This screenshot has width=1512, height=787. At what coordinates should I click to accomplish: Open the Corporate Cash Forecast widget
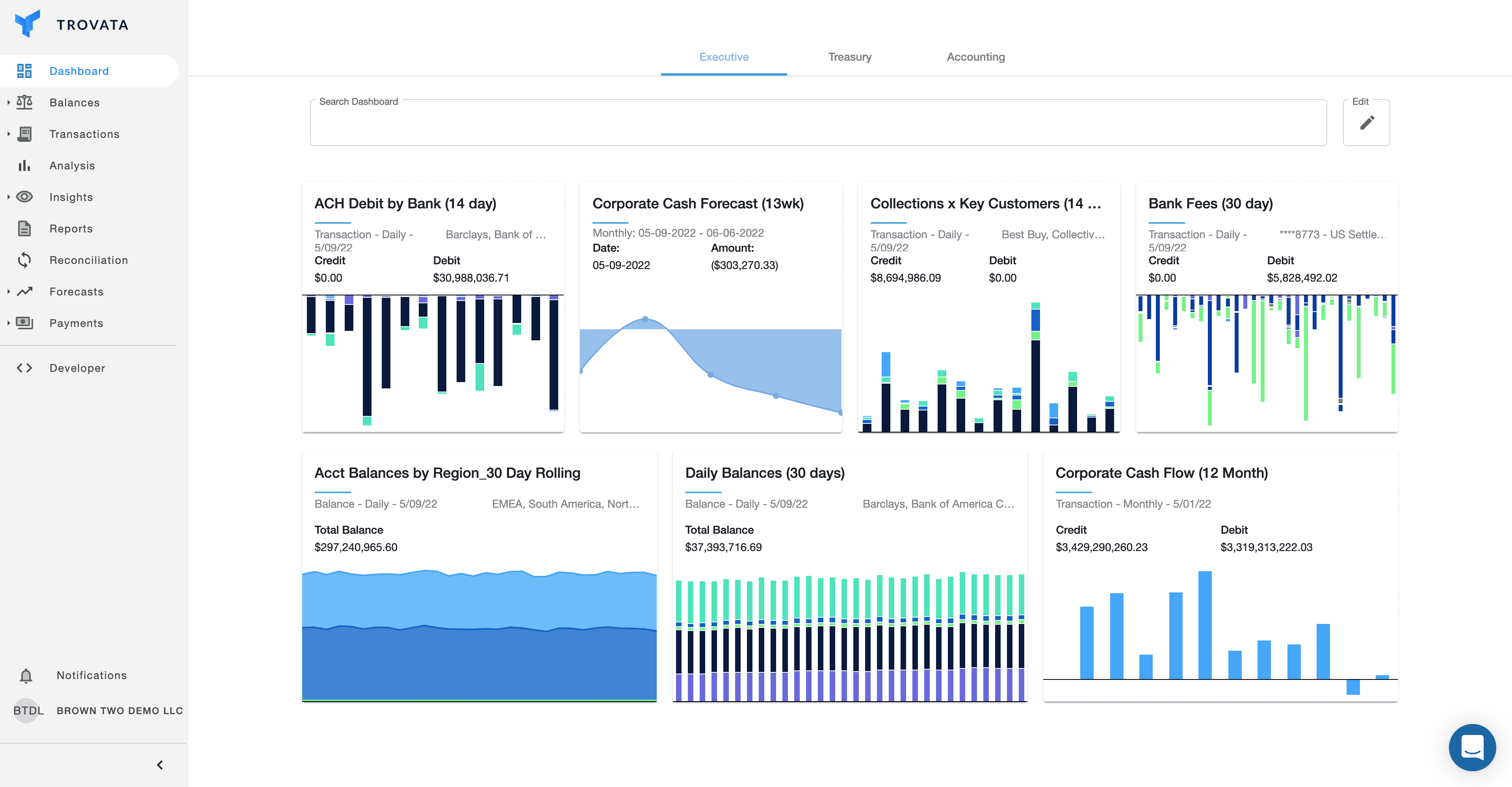tap(698, 203)
